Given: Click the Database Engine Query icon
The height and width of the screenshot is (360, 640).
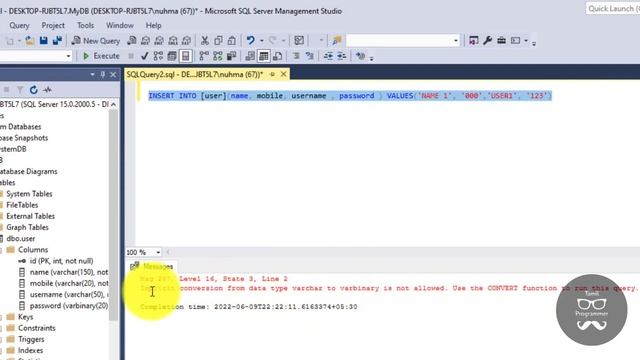Looking at the screenshot, I should [131, 40].
